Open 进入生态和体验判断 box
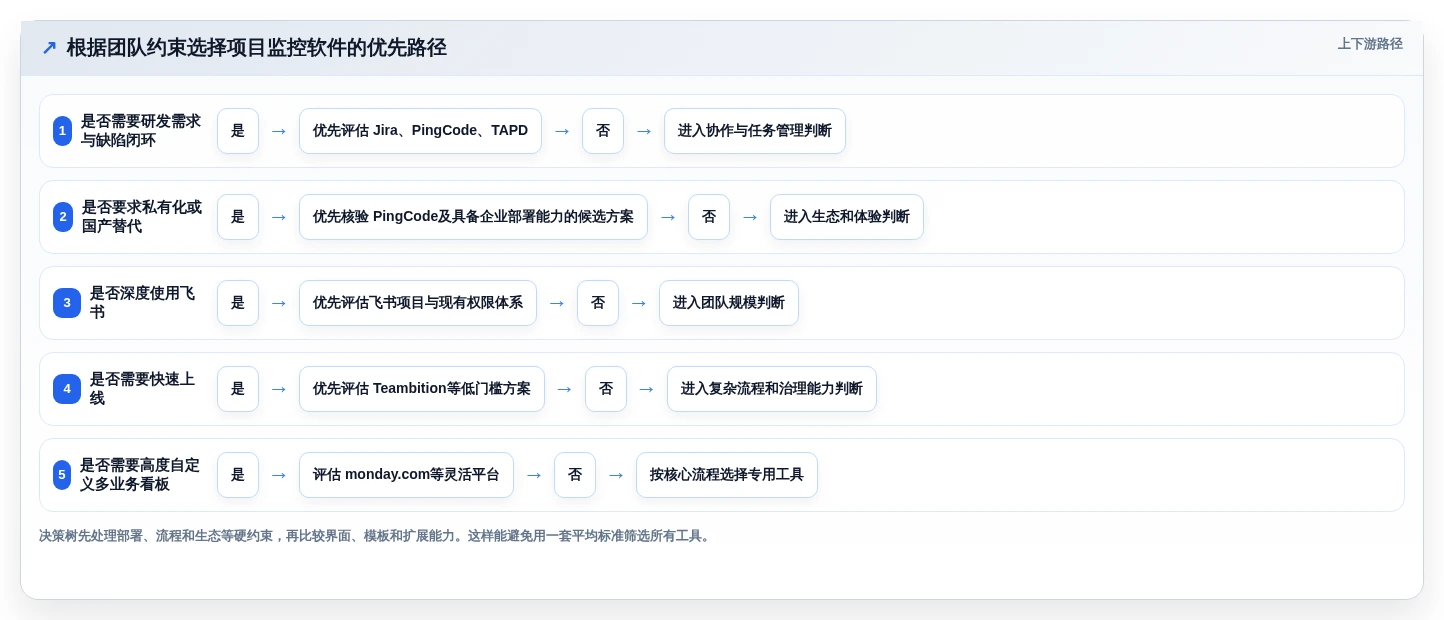 (x=847, y=217)
